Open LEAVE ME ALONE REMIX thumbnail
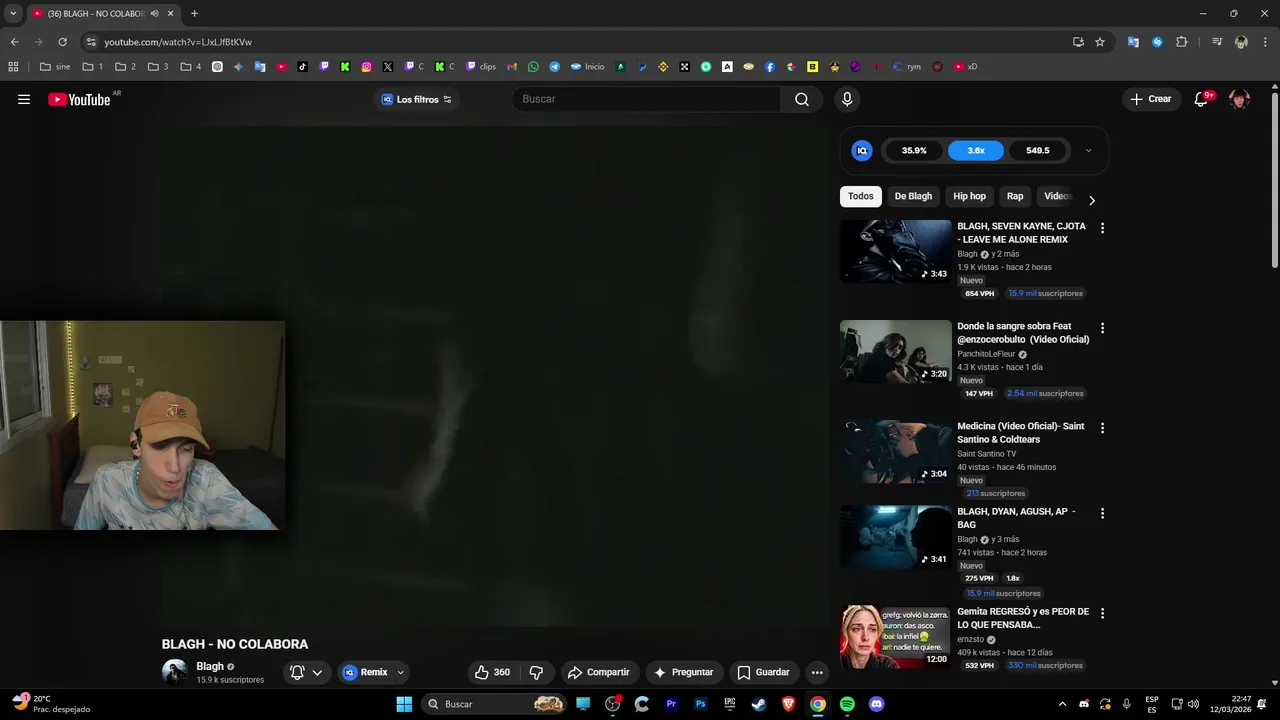 [895, 251]
